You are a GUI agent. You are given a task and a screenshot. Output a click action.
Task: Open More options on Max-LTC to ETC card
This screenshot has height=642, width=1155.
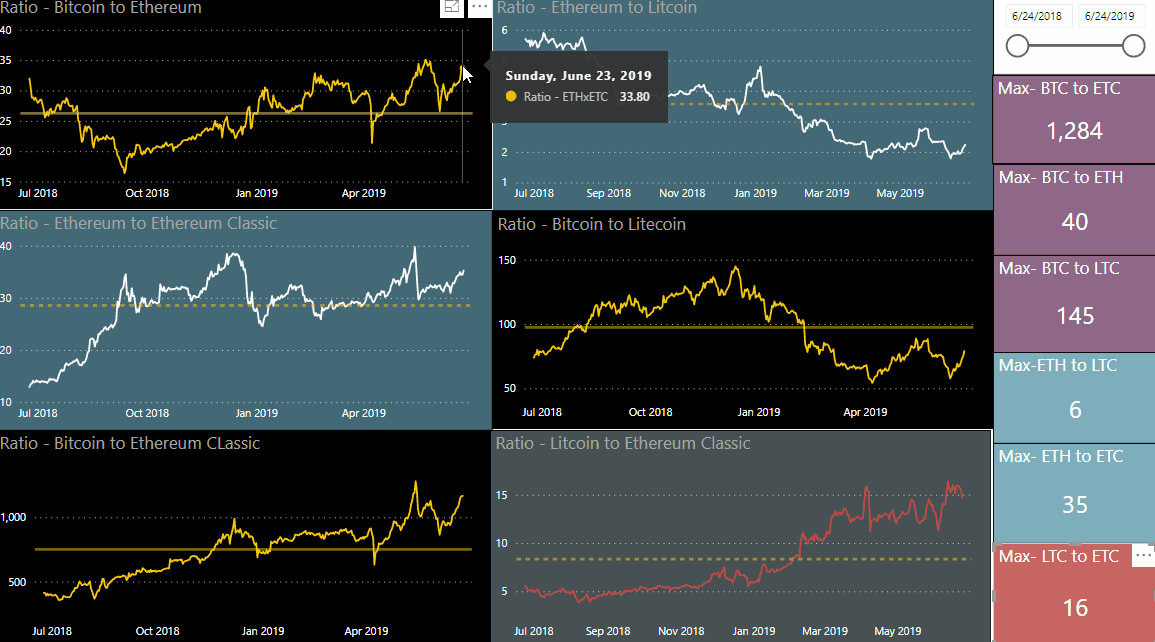[1141, 554]
